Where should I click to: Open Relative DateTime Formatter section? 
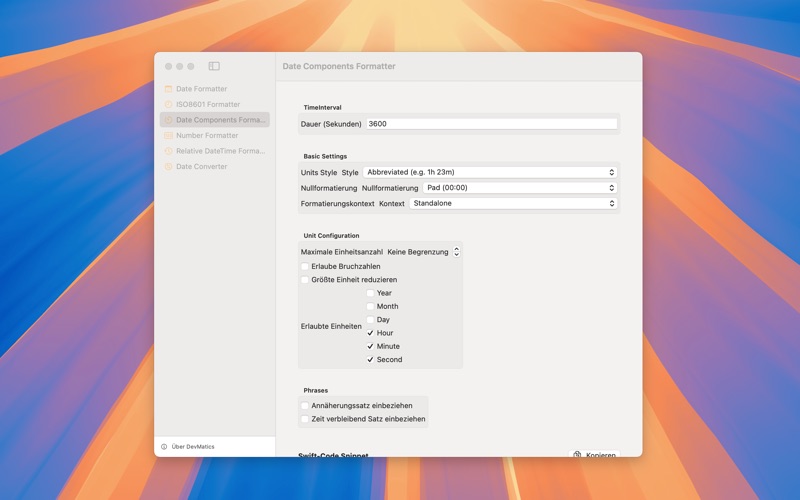pyautogui.click(x=214, y=151)
